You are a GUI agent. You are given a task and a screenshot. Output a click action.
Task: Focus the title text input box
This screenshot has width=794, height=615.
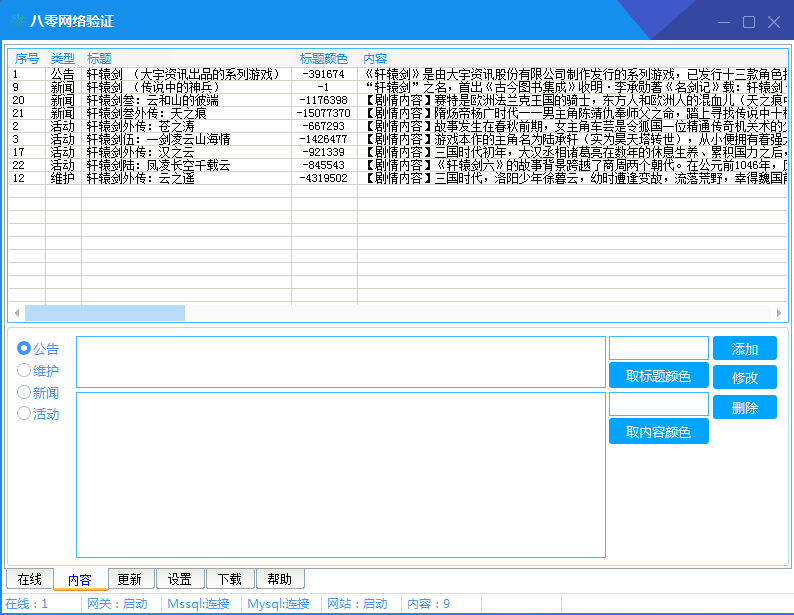coord(341,362)
